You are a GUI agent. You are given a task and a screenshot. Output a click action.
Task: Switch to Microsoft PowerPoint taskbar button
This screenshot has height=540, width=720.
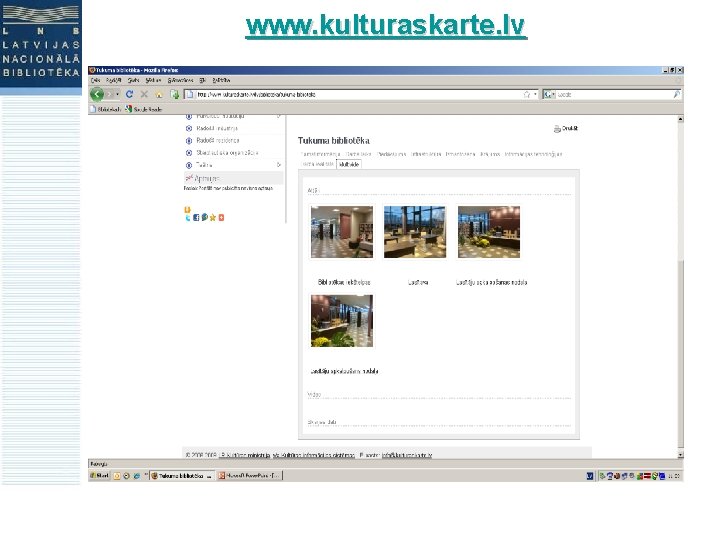pos(249,476)
